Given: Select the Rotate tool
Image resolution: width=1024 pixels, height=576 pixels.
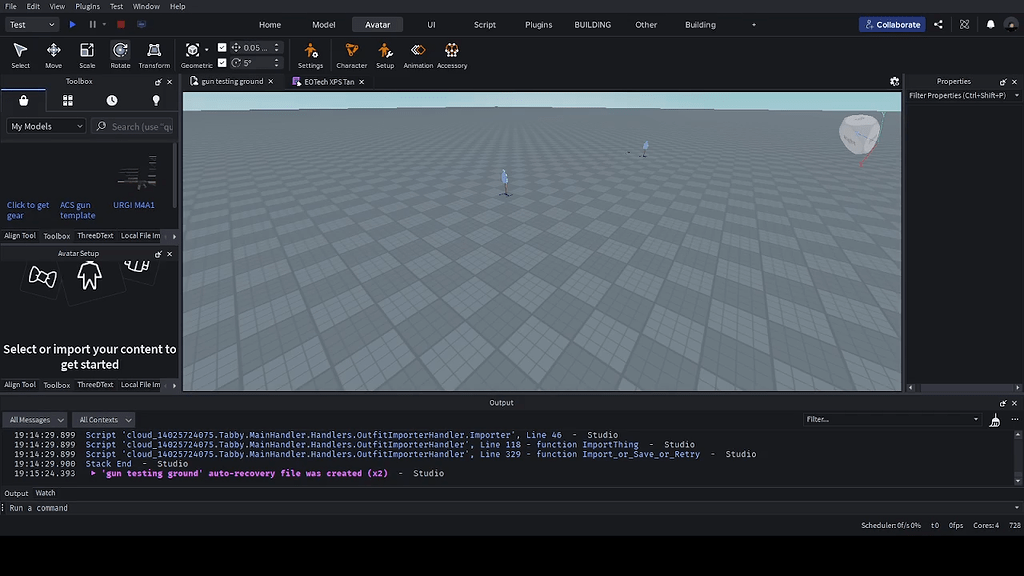Looking at the screenshot, I should pos(120,56).
